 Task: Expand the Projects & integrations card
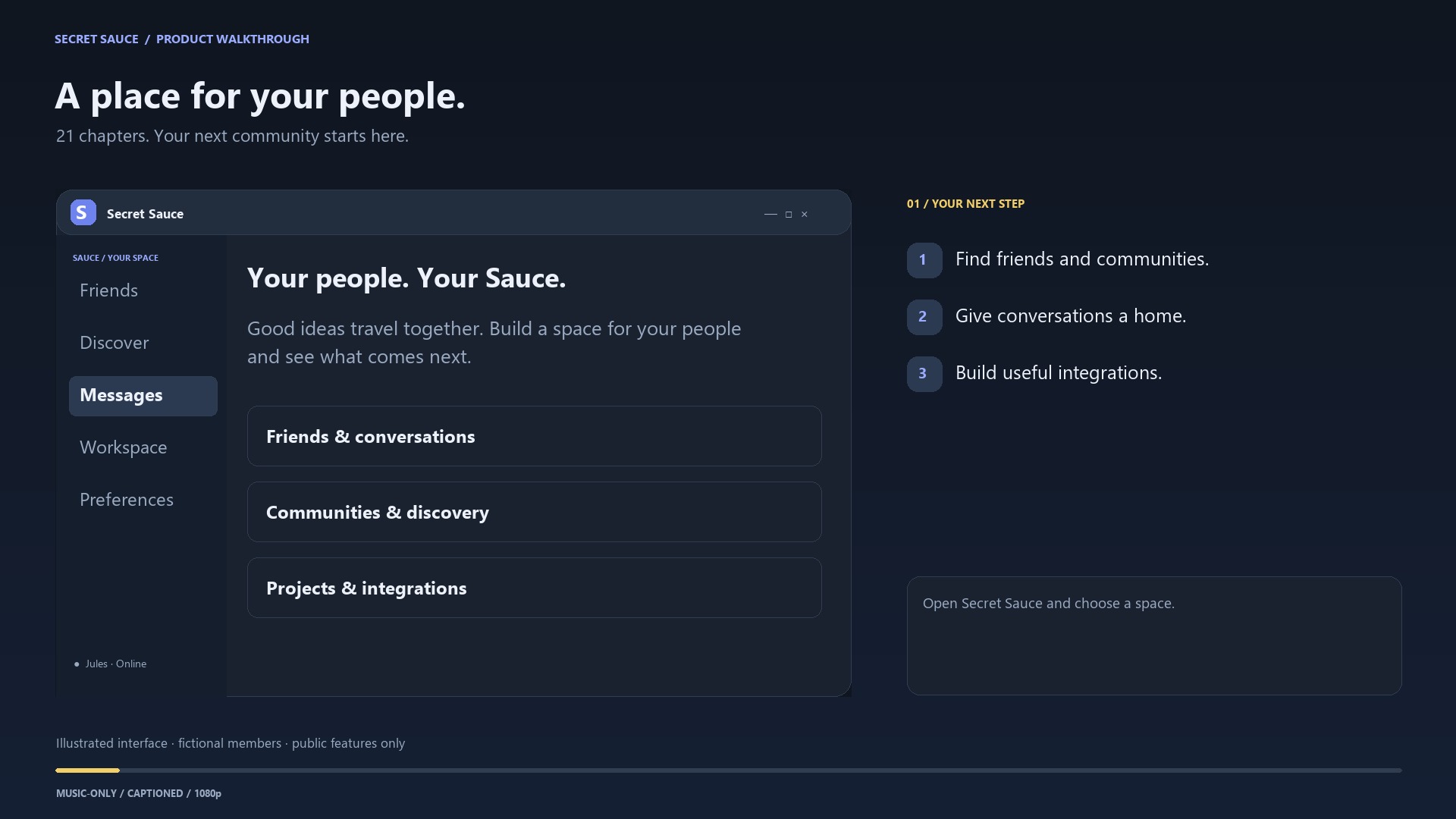[534, 588]
